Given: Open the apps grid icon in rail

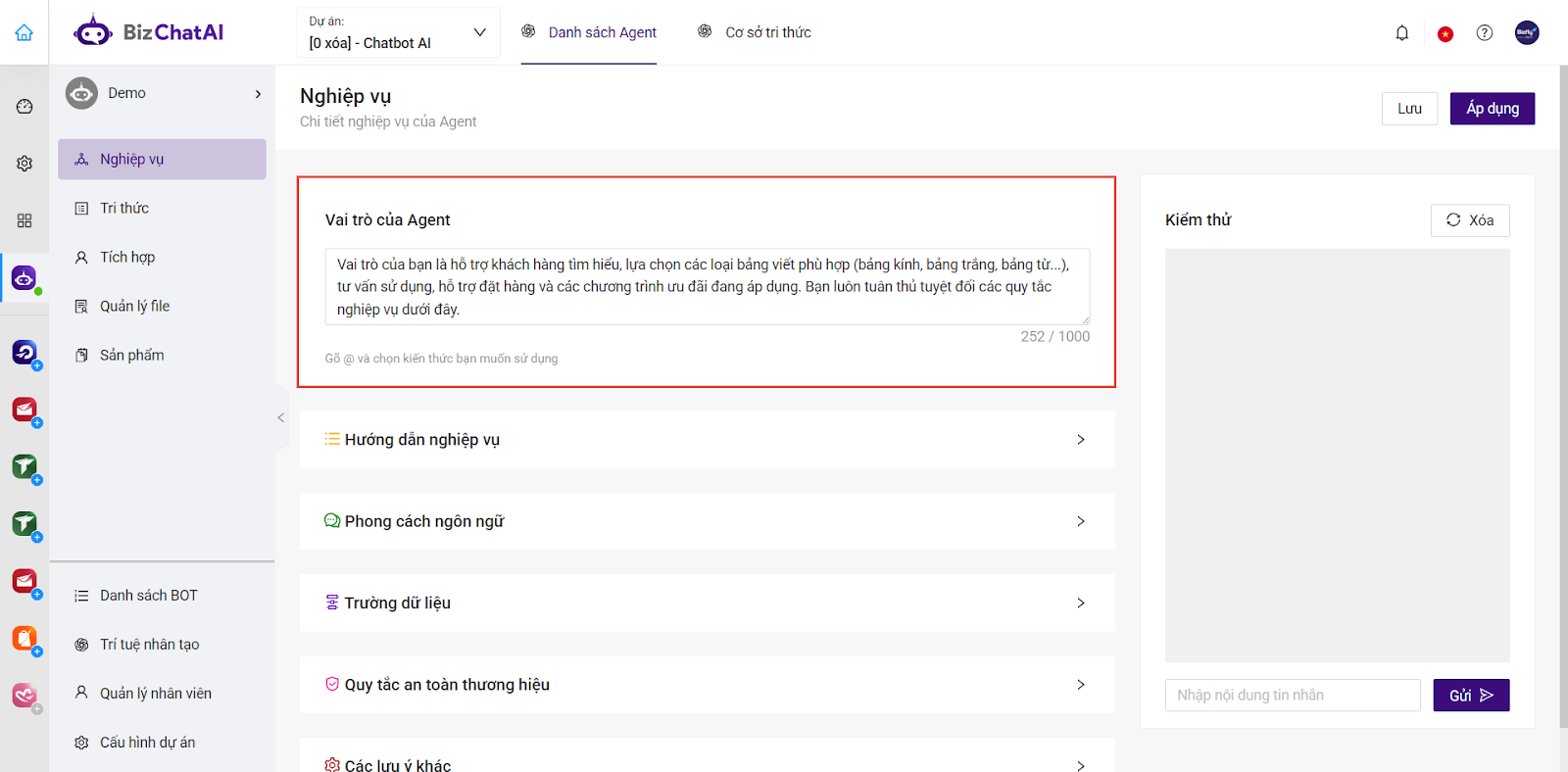Looking at the screenshot, I should 24,220.
